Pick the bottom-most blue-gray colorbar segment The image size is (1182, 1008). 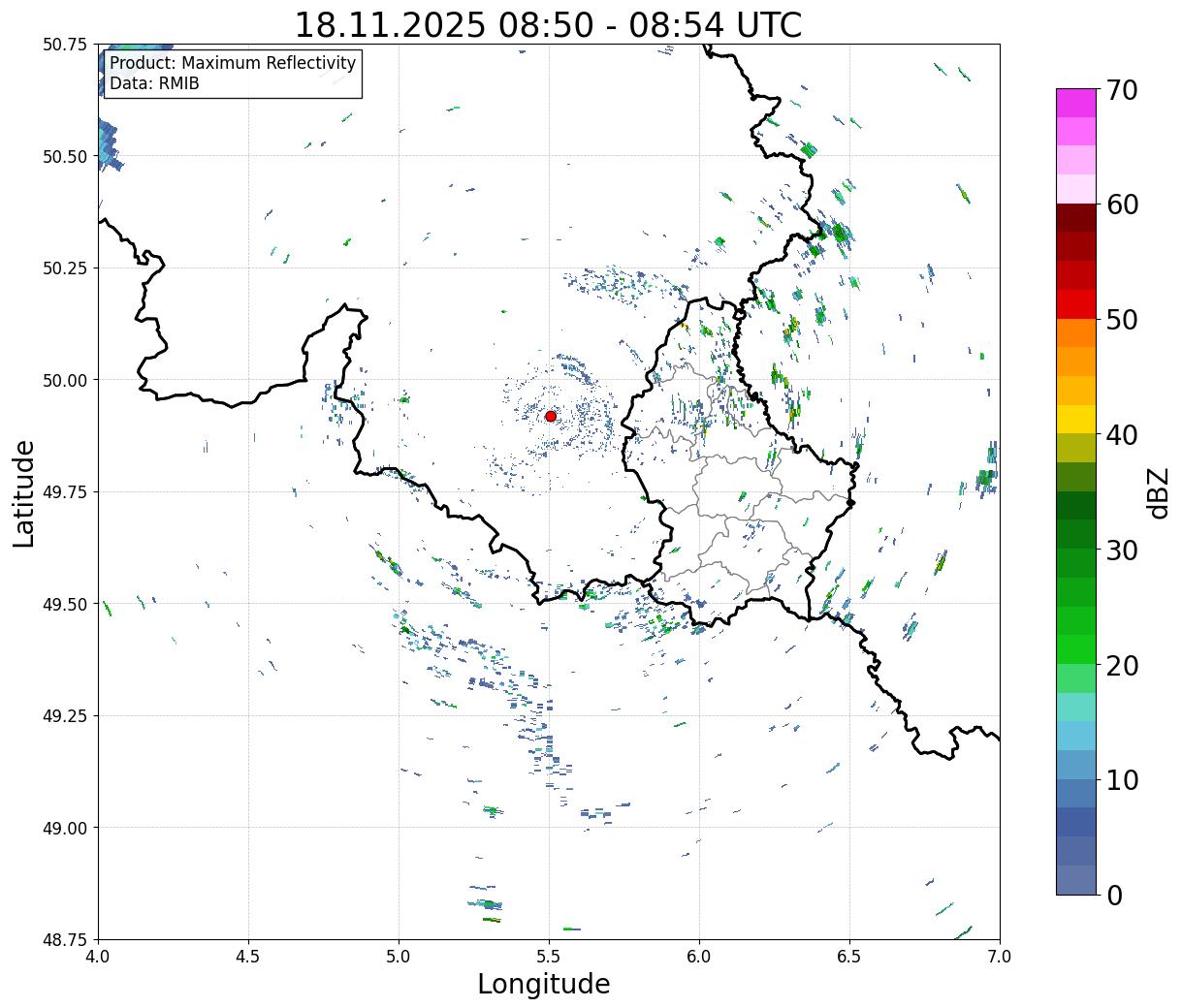pos(1076,880)
